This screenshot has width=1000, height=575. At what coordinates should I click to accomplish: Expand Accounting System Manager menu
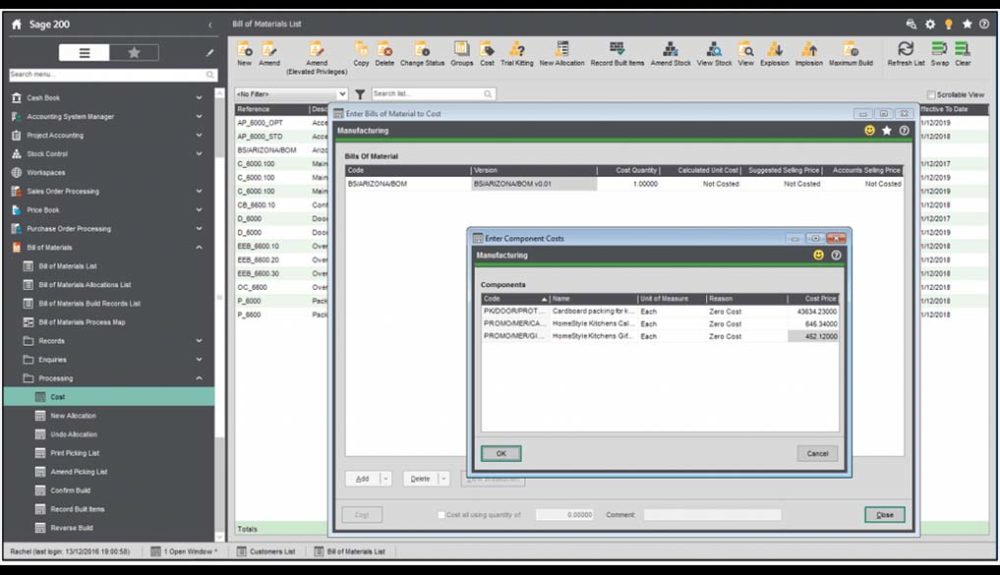tap(199, 117)
